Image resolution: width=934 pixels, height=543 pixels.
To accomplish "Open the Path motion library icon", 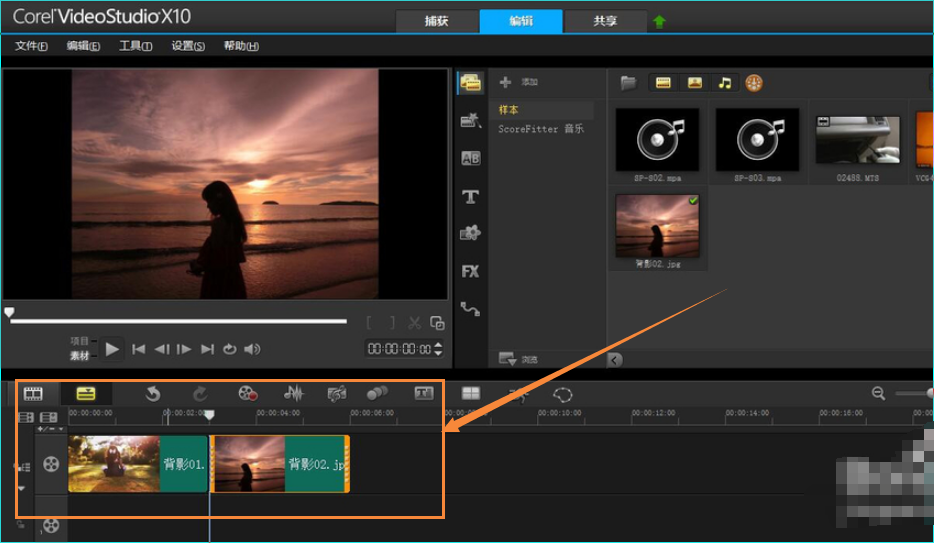I will (470, 309).
